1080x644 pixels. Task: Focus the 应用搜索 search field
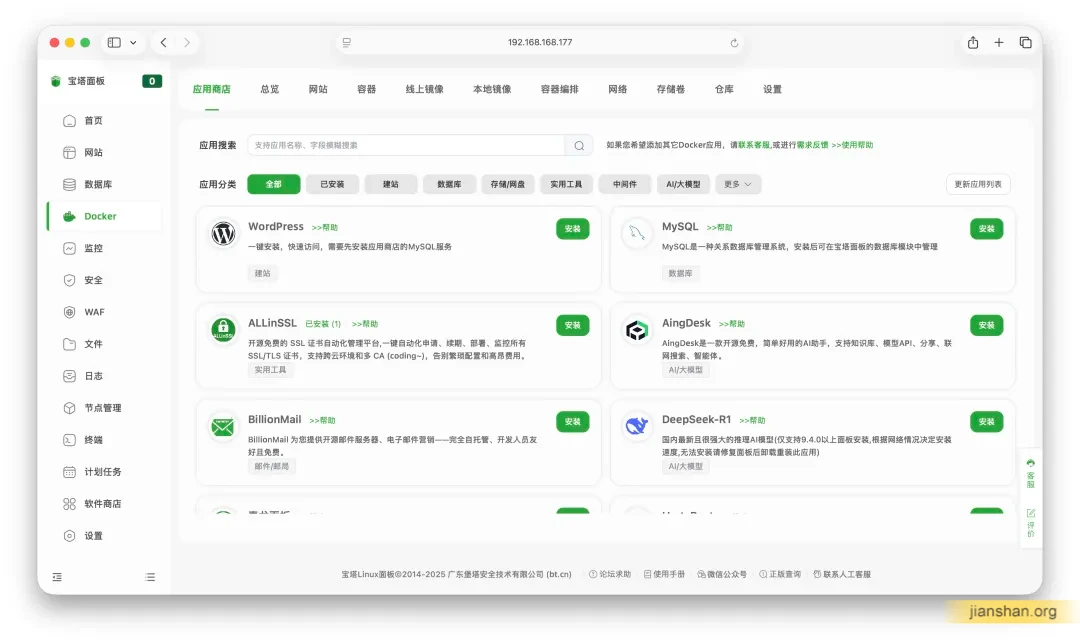click(x=406, y=145)
